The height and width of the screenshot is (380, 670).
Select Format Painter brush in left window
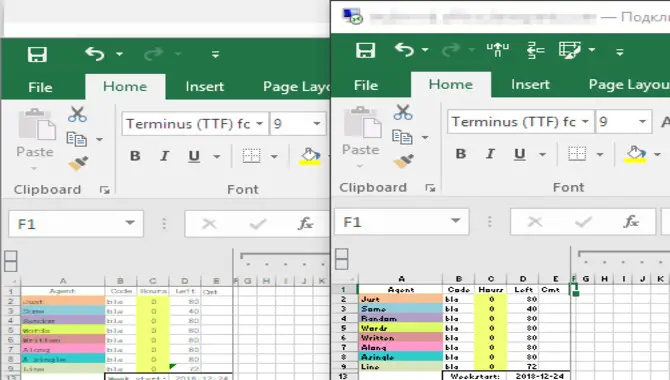click(x=78, y=163)
